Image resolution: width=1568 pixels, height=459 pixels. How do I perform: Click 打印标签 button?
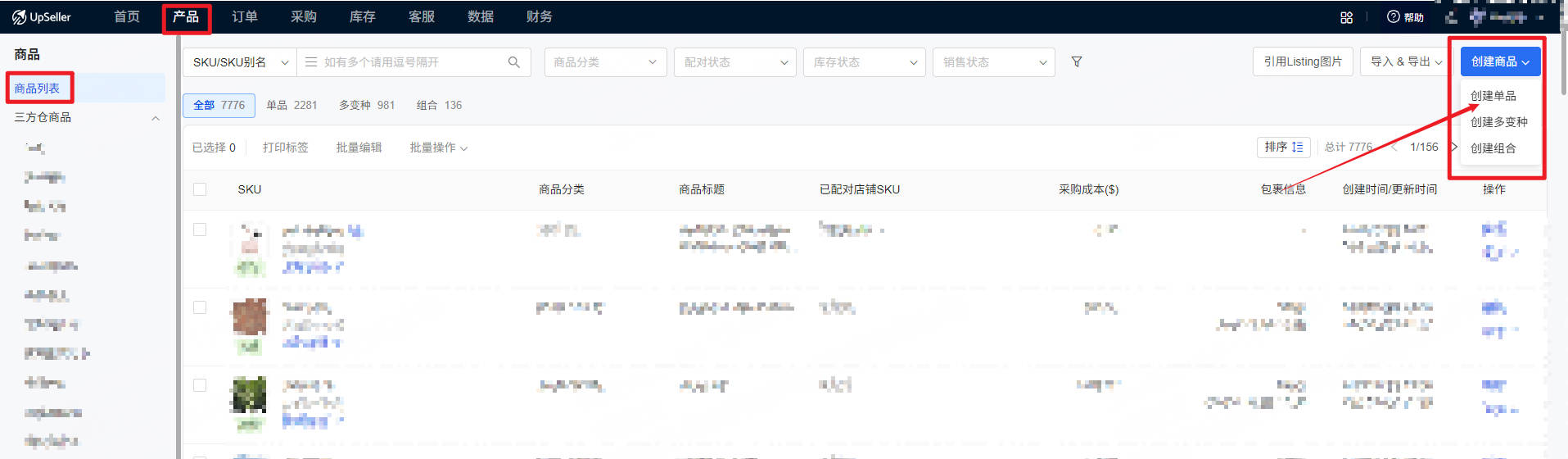(x=286, y=148)
